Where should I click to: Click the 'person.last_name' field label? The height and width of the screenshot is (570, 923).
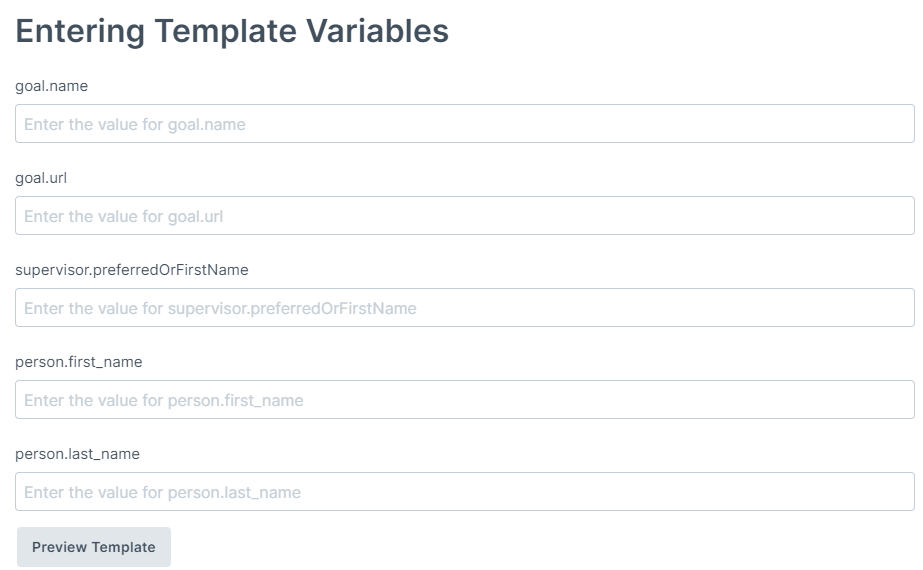click(77, 454)
